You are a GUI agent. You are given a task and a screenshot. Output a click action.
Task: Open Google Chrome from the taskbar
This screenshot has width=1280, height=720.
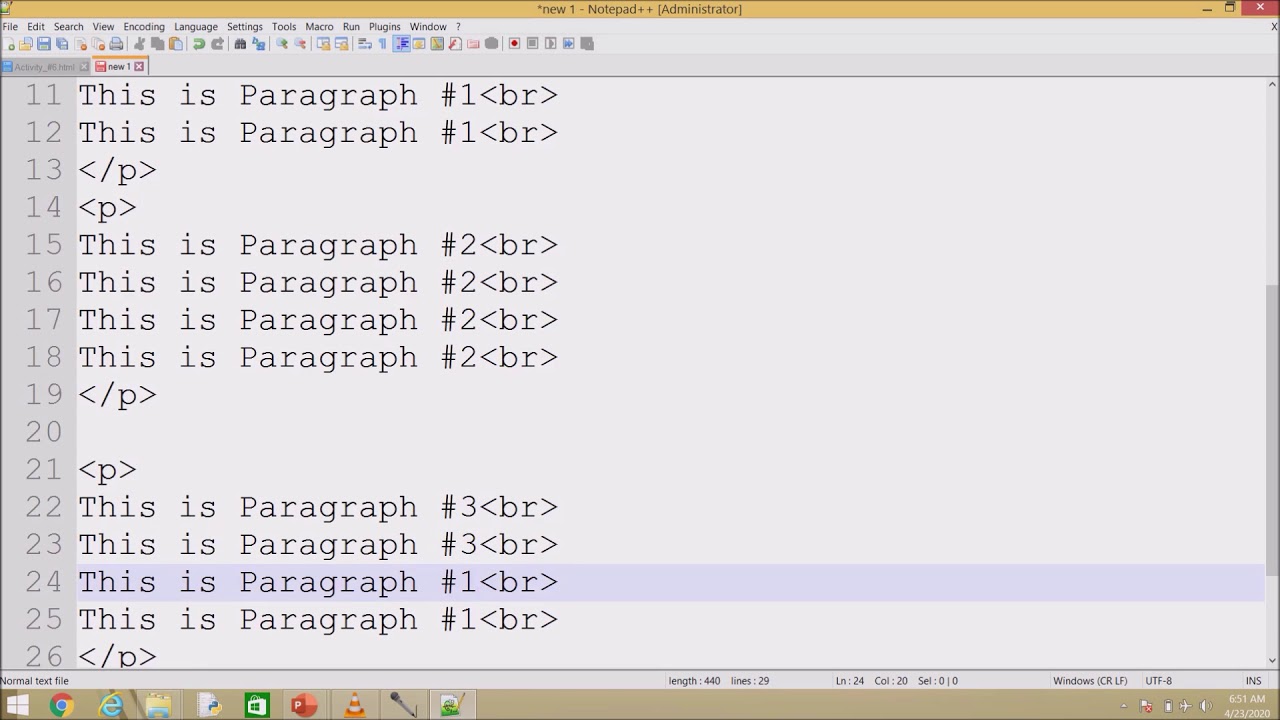(62, 706)
